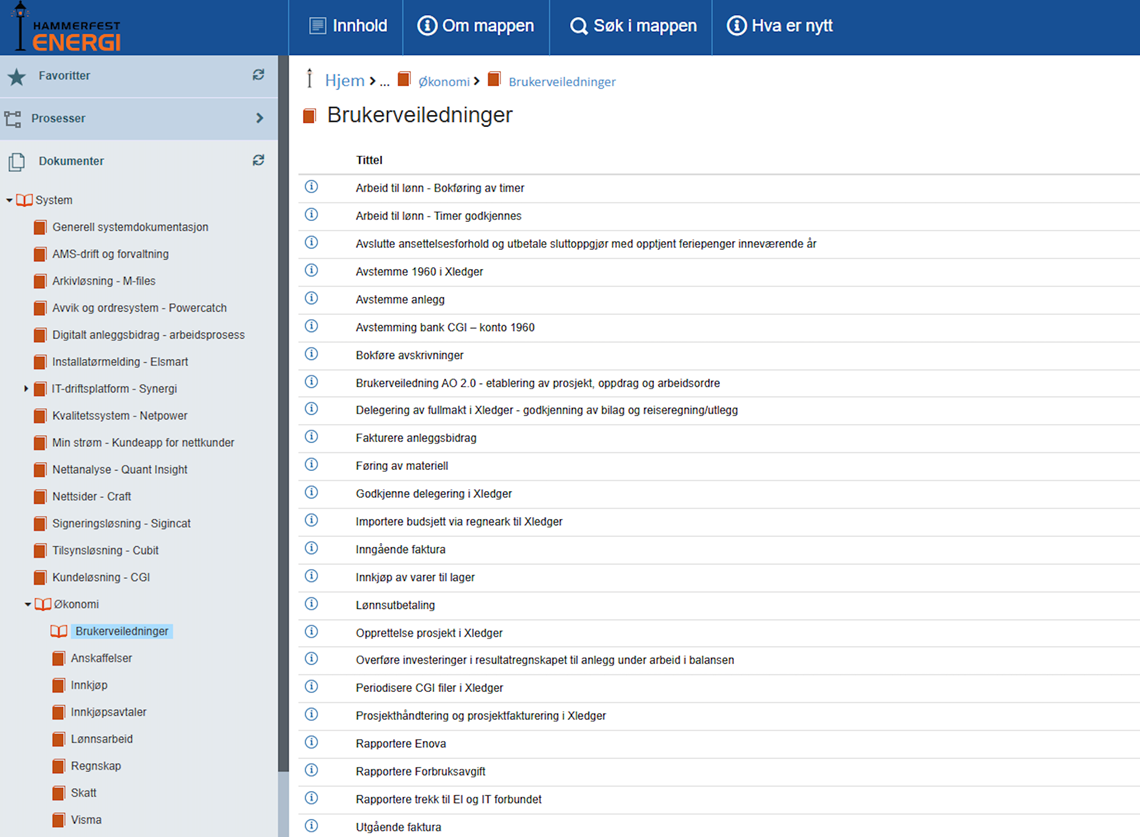Screen dimensions: 1140x837
Task: Click info icon for Arbeid til lønn - Bokføring av timer
Action: pyautogui.click(x=311, y=187)
